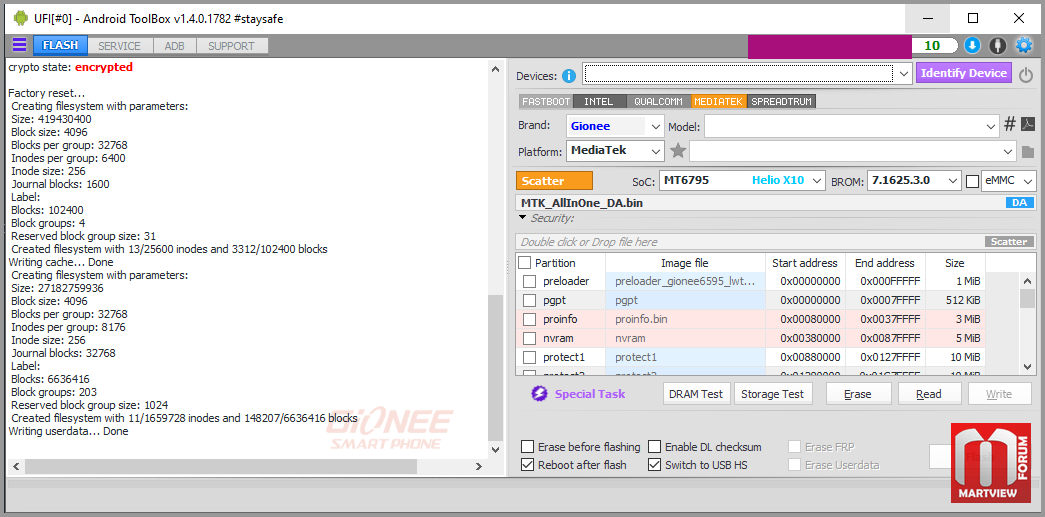Uncheck Switch to USB HS
Image resolution: width=1045 pixels, height=517 pixels.
[654, 465]
